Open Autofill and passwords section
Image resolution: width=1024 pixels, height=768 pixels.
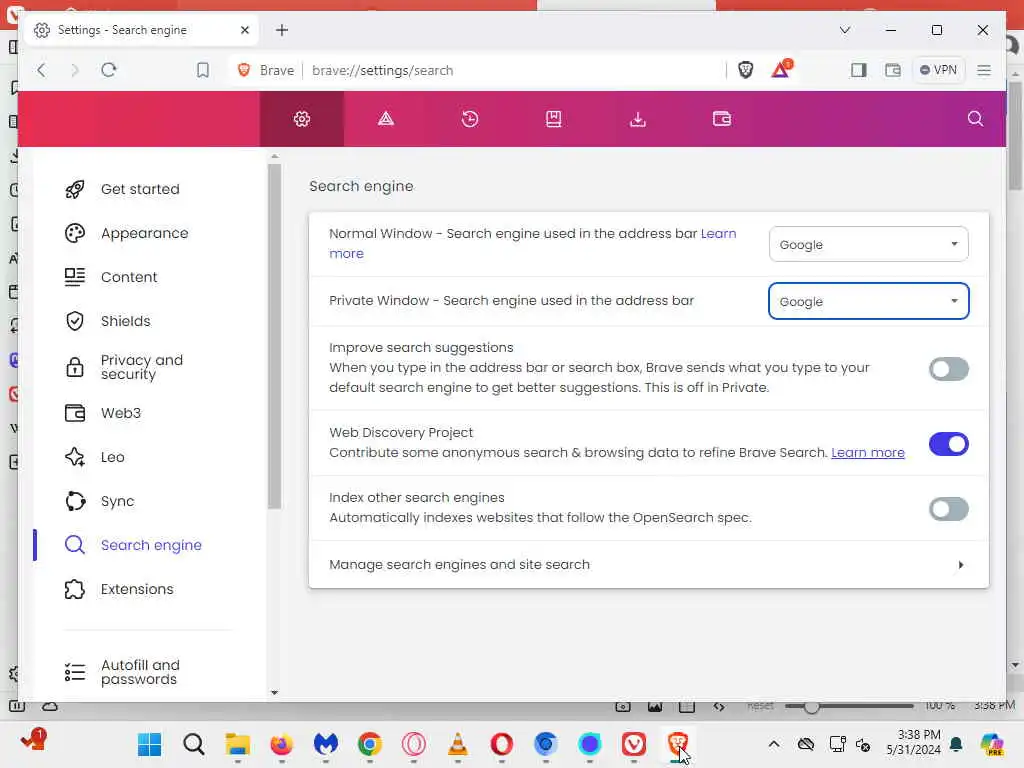click(x=140, y=672)
